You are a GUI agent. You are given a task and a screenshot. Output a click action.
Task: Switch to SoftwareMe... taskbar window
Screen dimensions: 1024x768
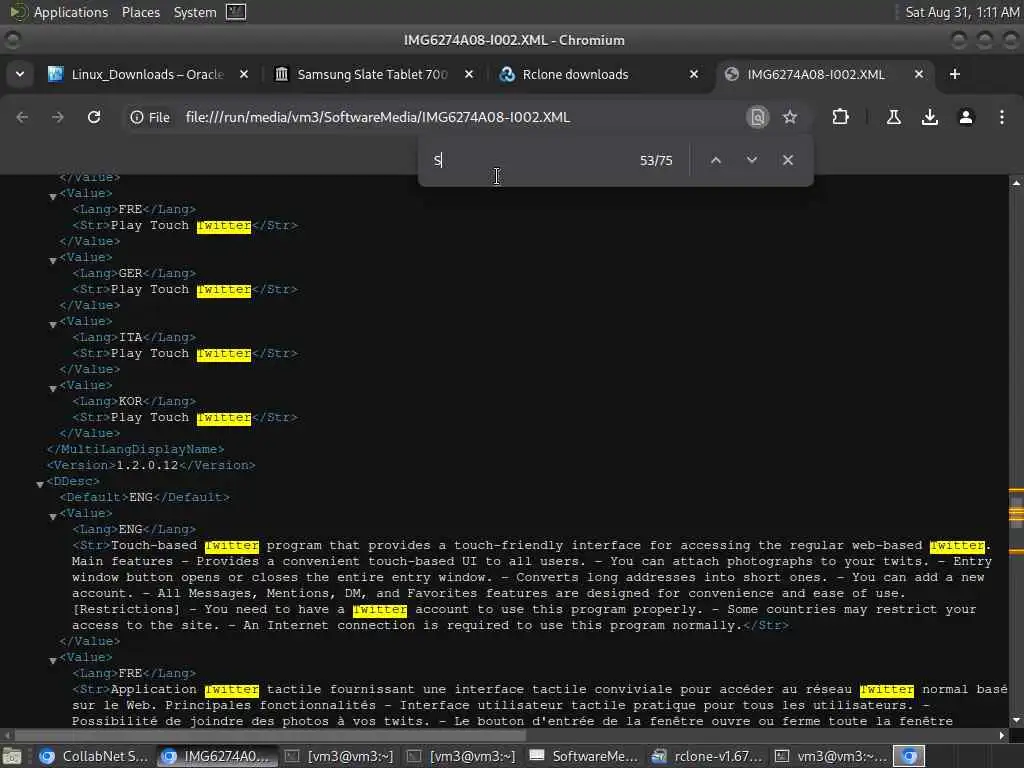click(x=584, y=756)
